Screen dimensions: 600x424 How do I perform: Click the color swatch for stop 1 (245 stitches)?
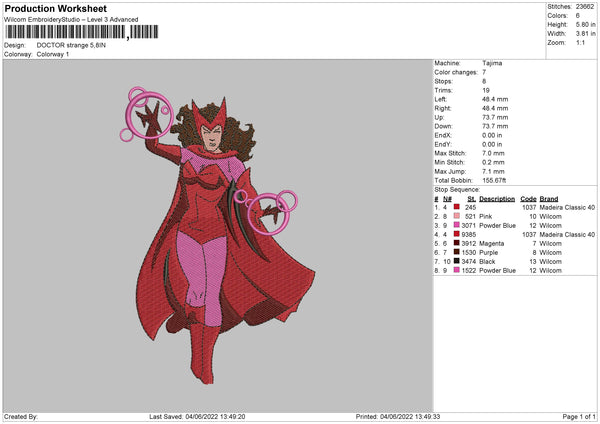click(457, 207)
